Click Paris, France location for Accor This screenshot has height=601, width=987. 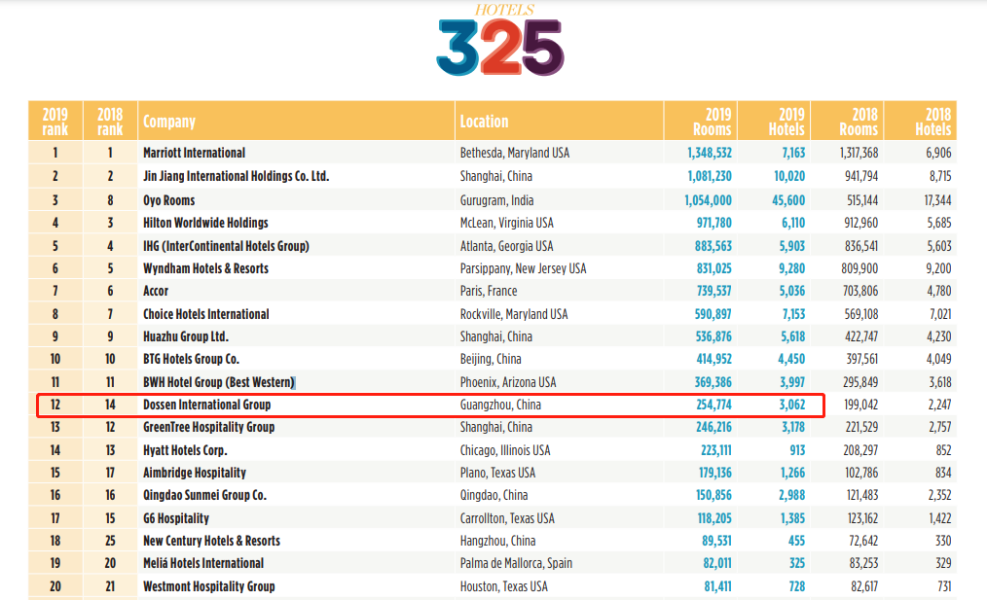(488, 291)
